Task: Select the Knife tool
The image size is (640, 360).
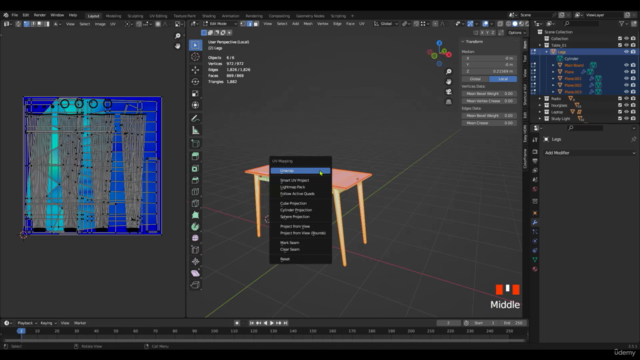Action: pos(196,203)
